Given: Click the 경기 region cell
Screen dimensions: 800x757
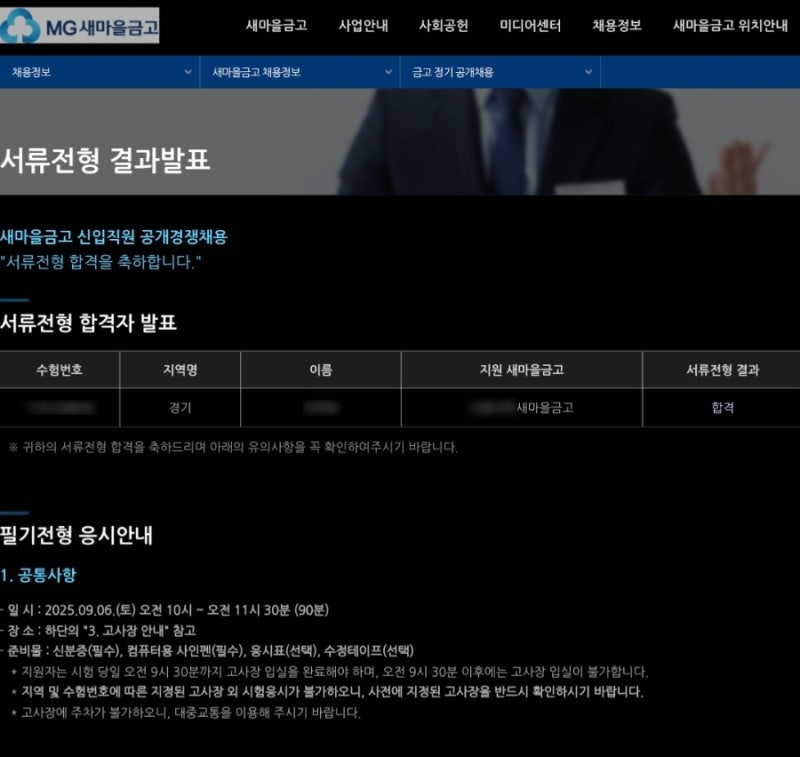Looking at the screenshot, I should pyautogui.click(x=180, y=408).
